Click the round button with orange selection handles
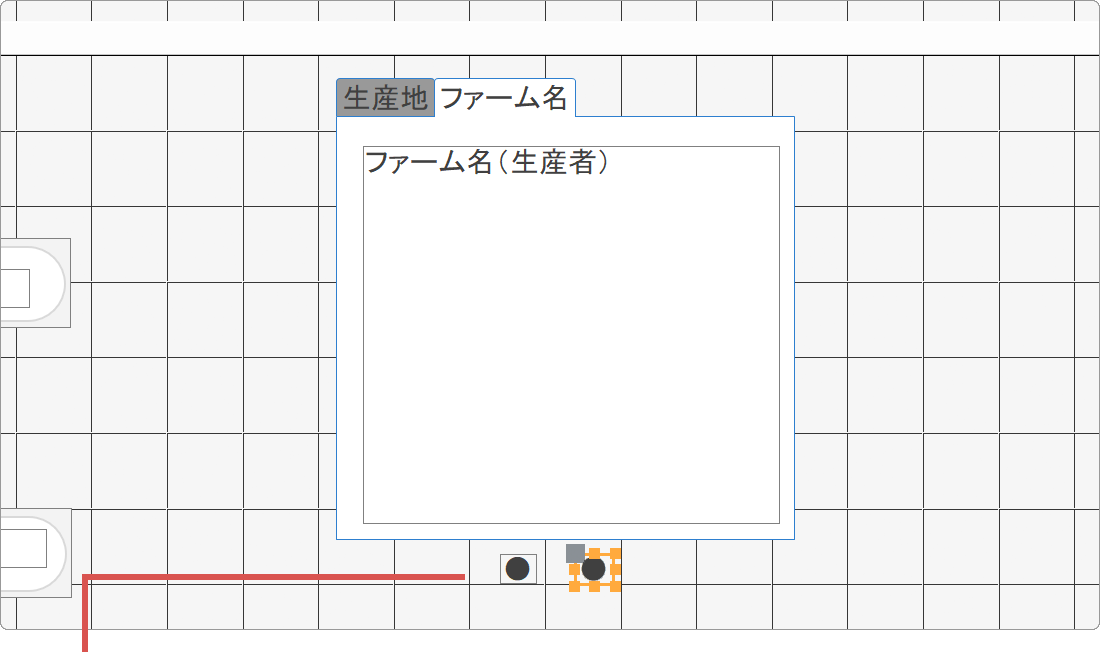The width and height of the screenshot is (1100, 652). point(594,569)
